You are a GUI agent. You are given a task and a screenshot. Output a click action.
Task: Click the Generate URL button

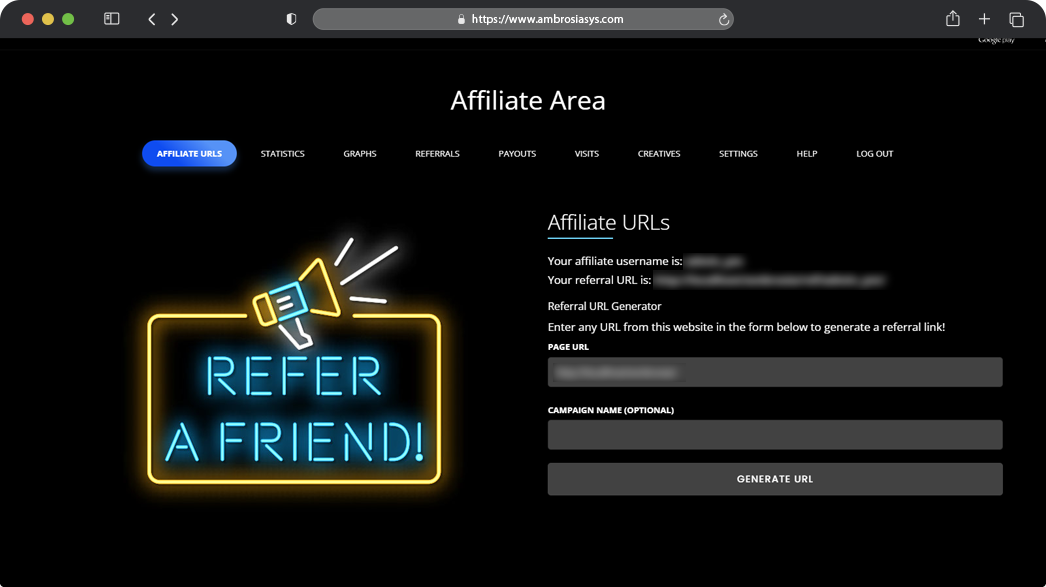(775, 479)
